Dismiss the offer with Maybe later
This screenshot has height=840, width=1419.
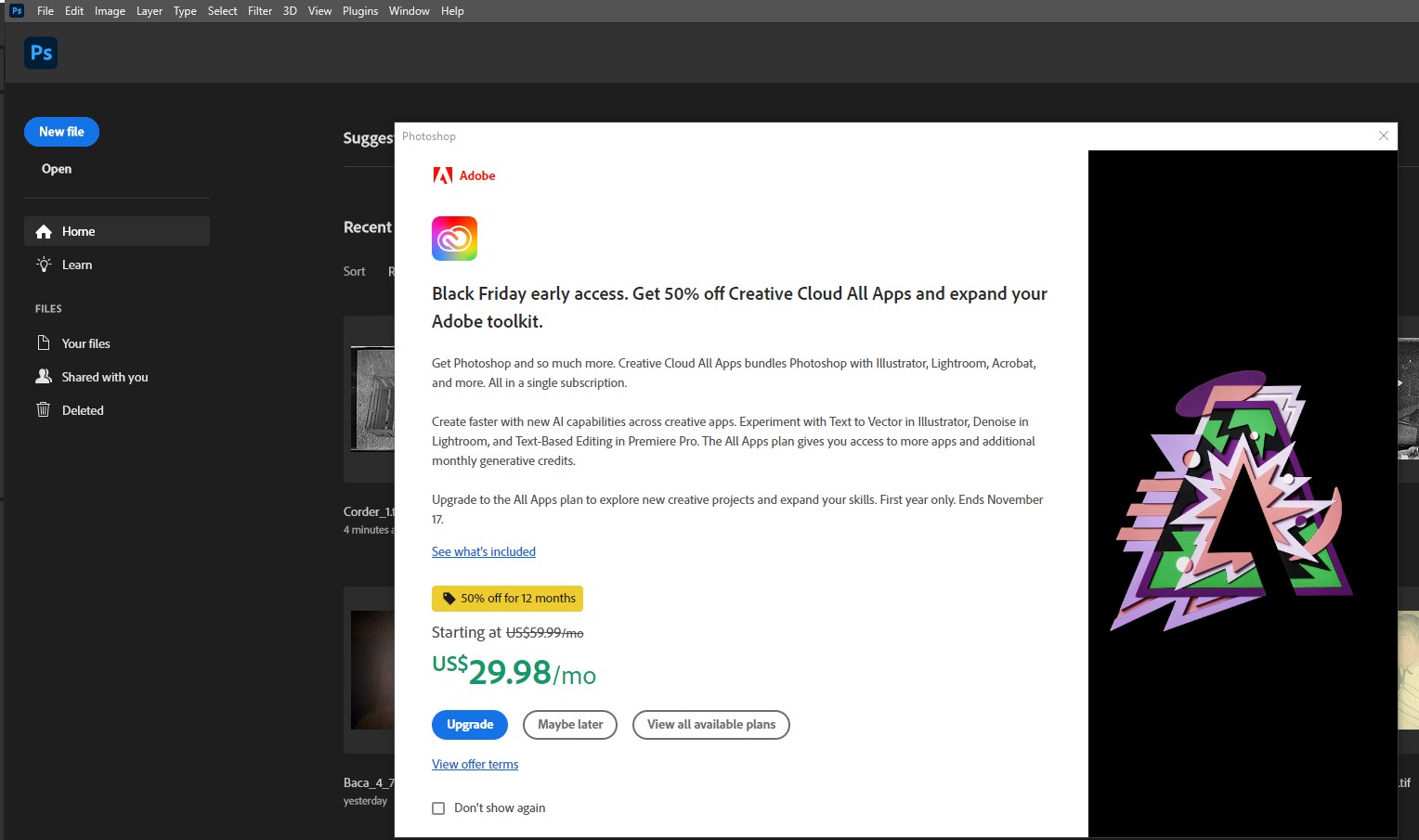pos(569,725)
